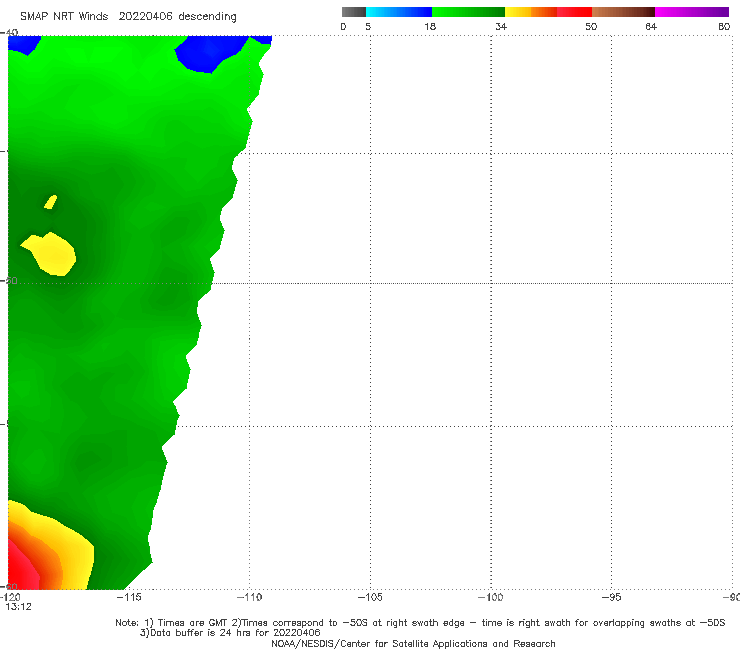Screen dimensions: 740x650
Task: Click the red high-wind area at bottom left
Action: click(x=22, y=569)
